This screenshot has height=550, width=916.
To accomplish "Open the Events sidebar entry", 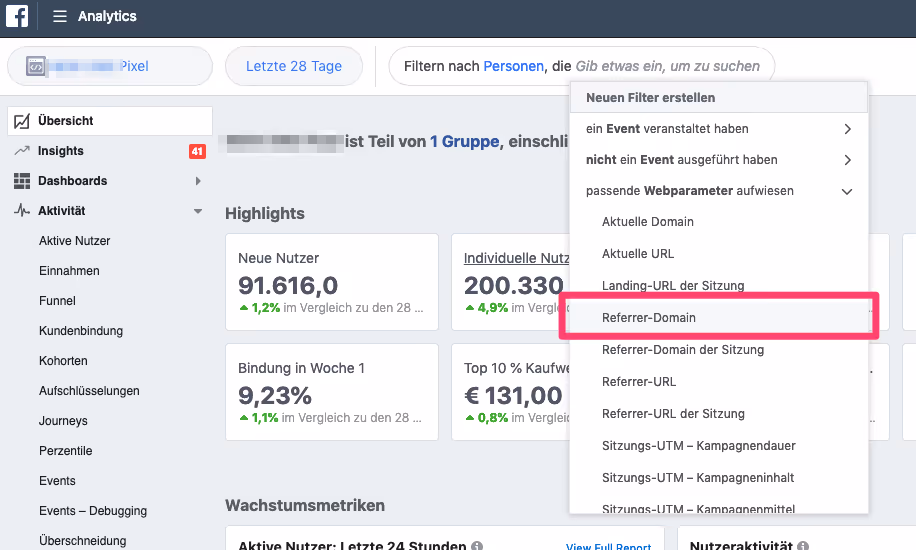I will point(57,481).
